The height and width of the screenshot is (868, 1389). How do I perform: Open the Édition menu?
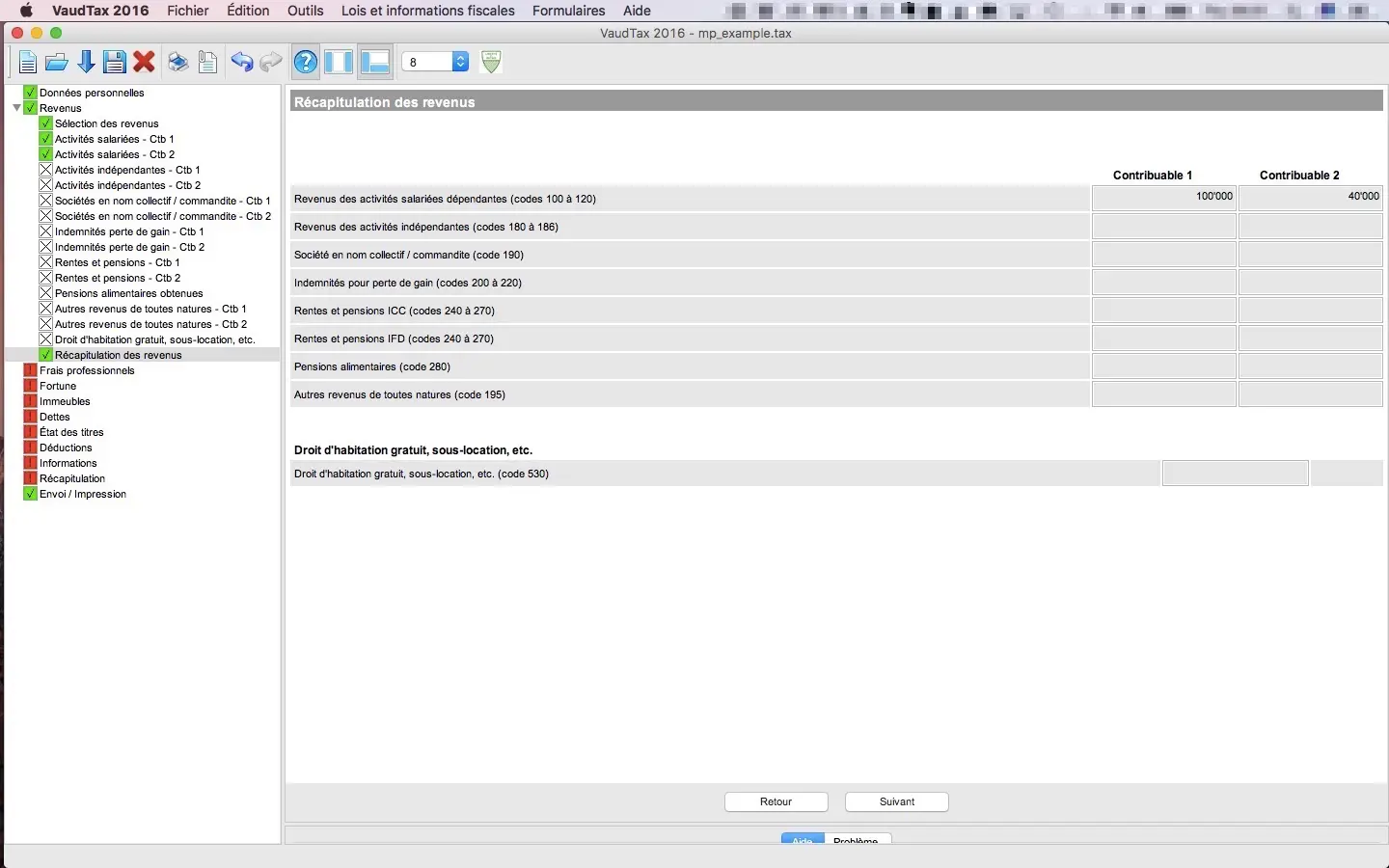pyautogui.click(x=248, y=11)
